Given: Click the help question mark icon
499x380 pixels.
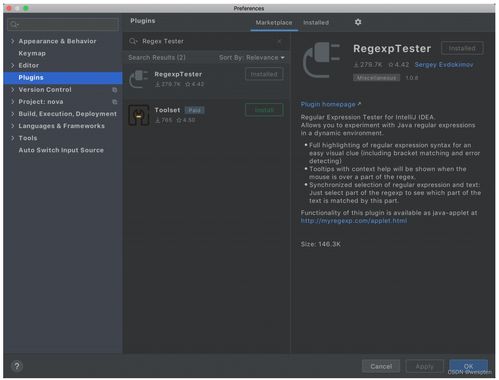Looking at the screenshot, I should tap(17, 366).
